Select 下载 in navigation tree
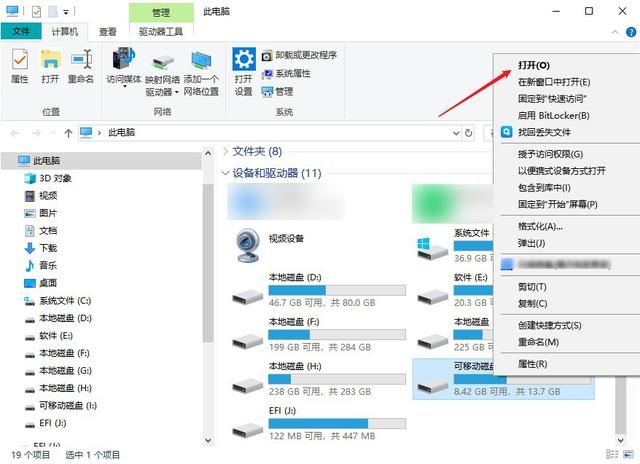This screenshot has width=640, height=464. pos(41,248)
